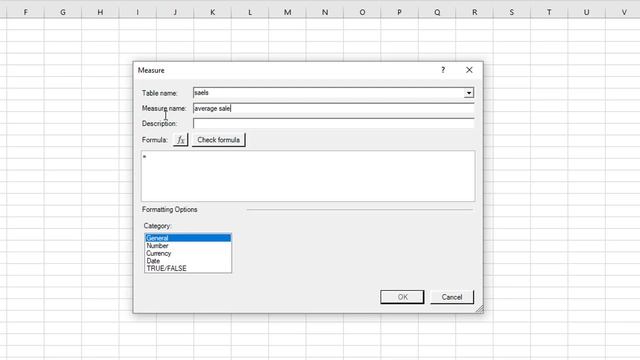Select column L header in spreadsheet
Screen dimensions: 640x360
tap(250, 12)
